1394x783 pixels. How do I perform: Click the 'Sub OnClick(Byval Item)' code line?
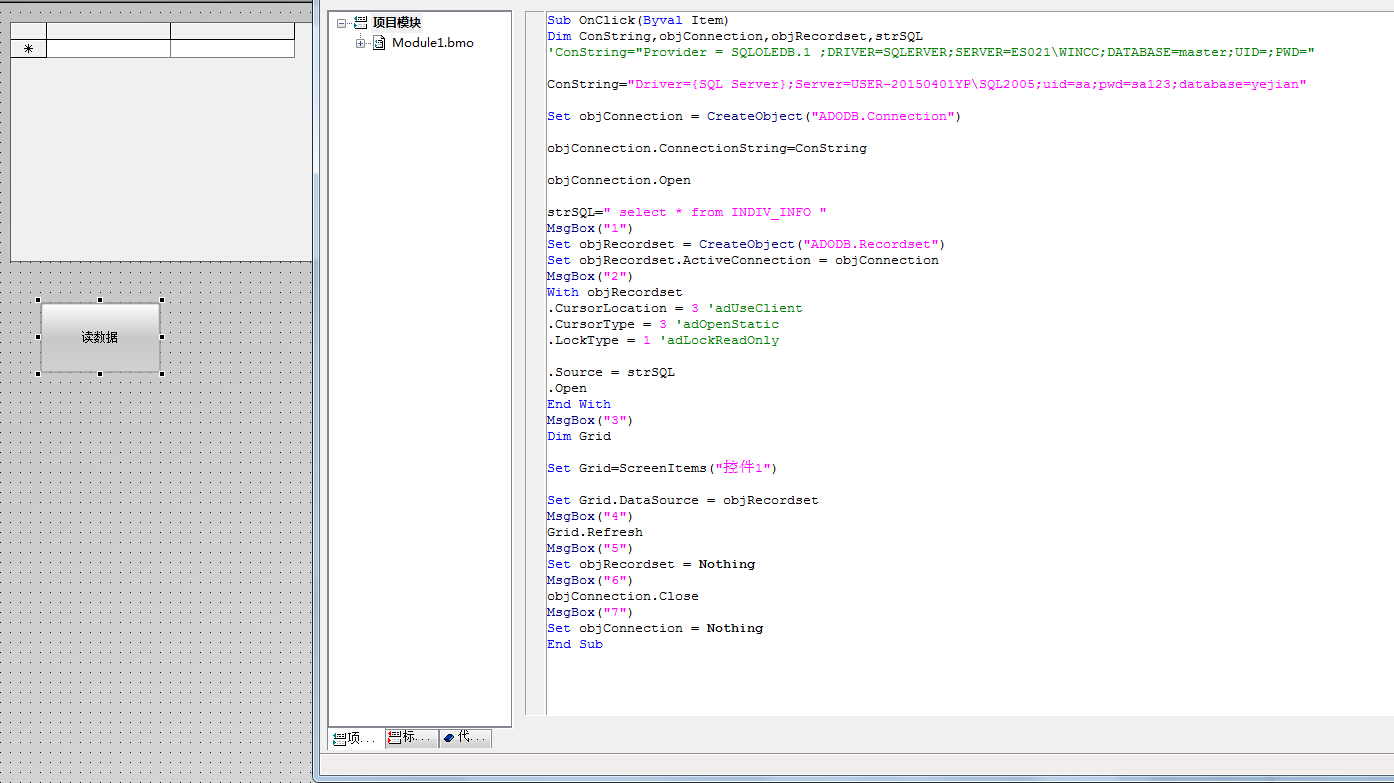638,20
